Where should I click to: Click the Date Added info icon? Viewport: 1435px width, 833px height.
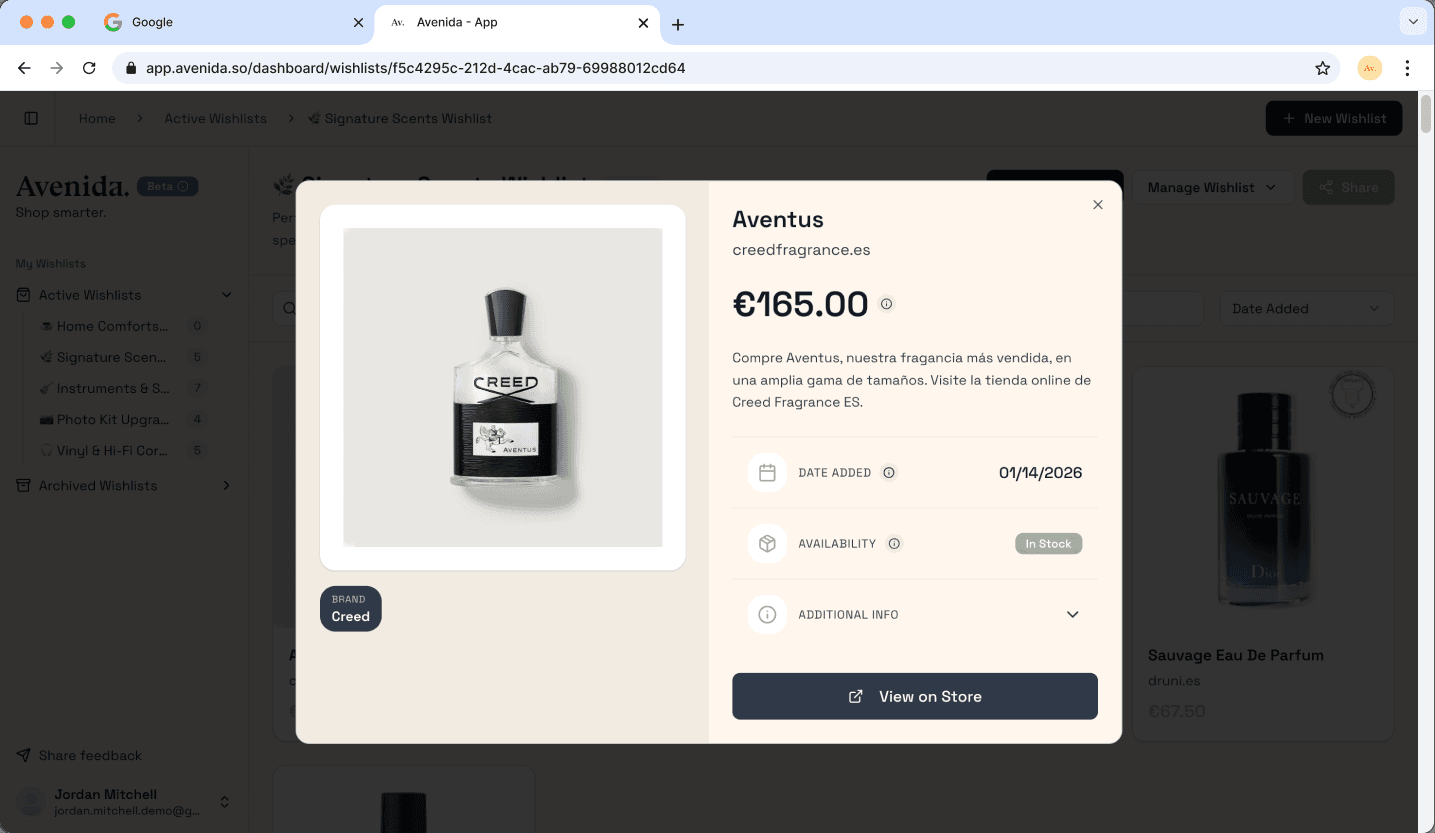889,473
